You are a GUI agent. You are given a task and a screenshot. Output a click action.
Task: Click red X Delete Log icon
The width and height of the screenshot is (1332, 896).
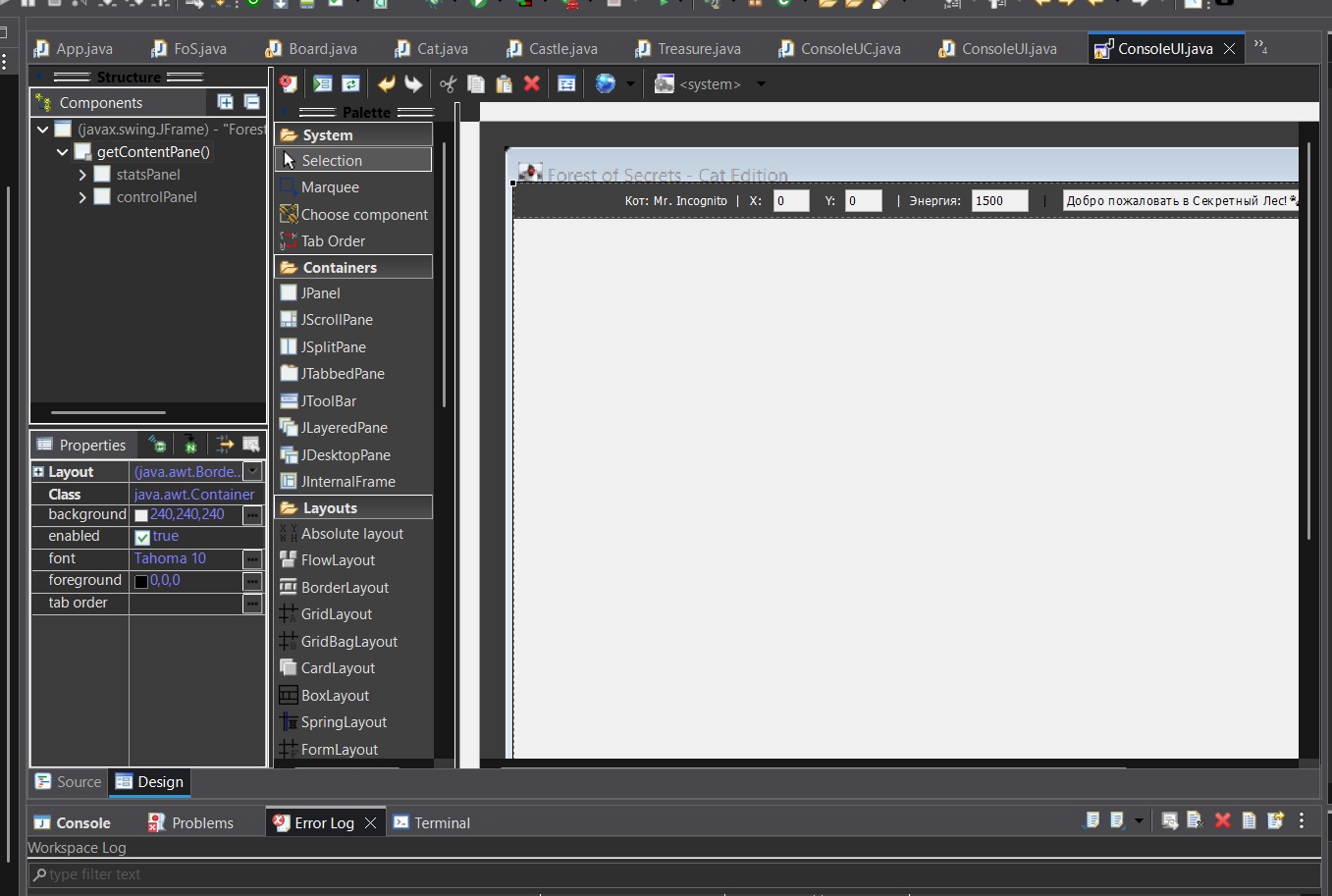1223,820
